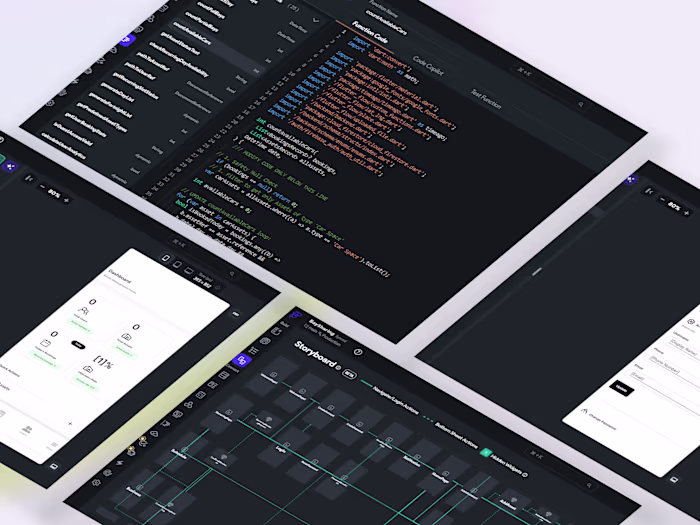
Task: Collapse the side panel in Dashboard window
Action: (x=29, y=179)
